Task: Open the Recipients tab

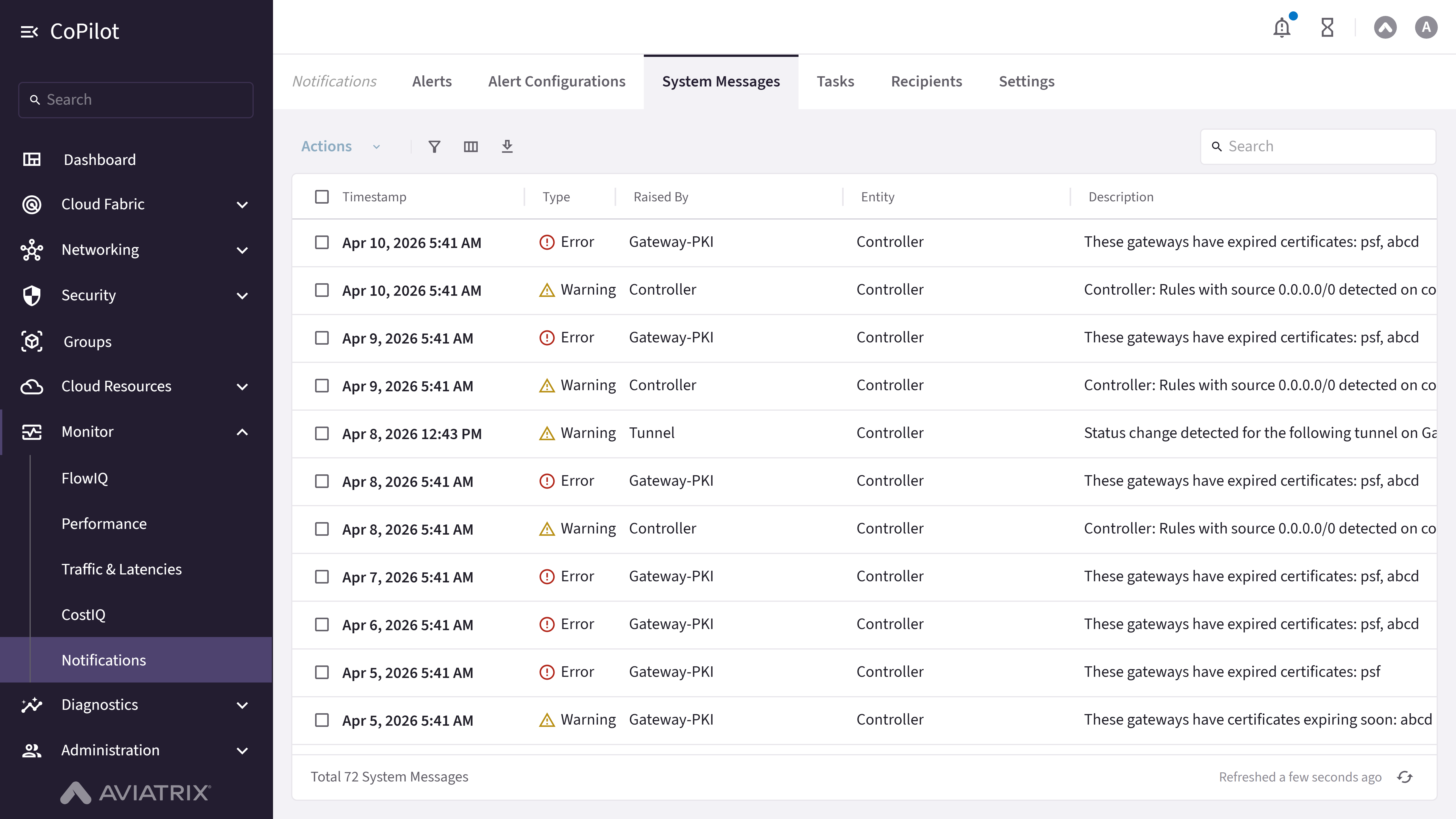Action: click(x=926, y=81)
